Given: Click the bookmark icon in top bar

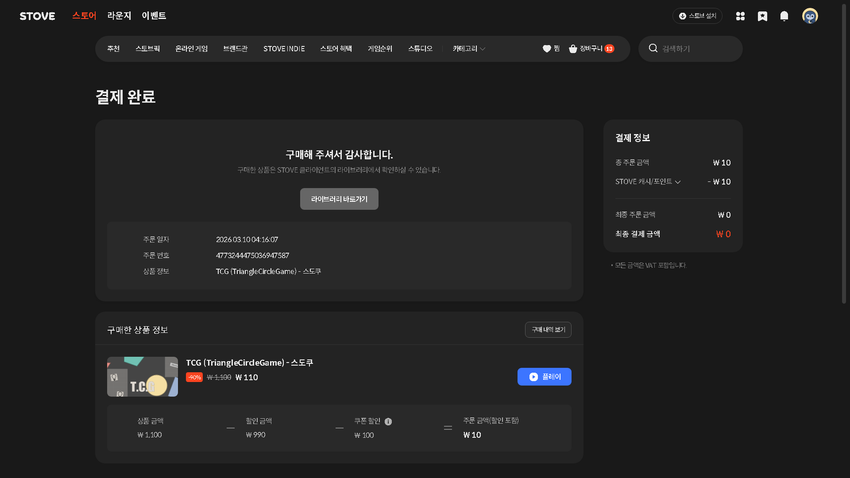Looking at the screenshot, I should tap(762, 16).
